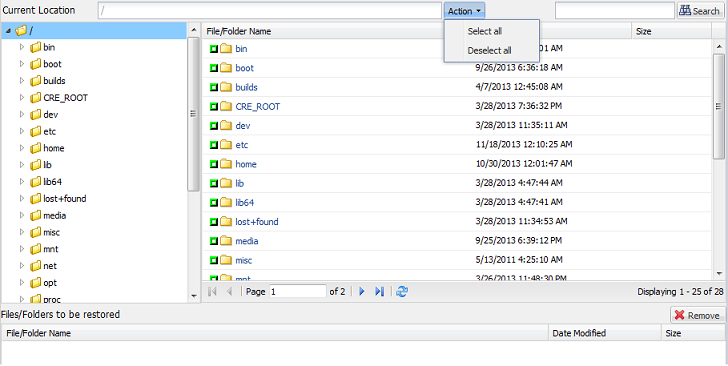Toggle green checkbox for lib row
This screenshot has width=728, height=366.
pyautogui.click(x=214, y=183)
